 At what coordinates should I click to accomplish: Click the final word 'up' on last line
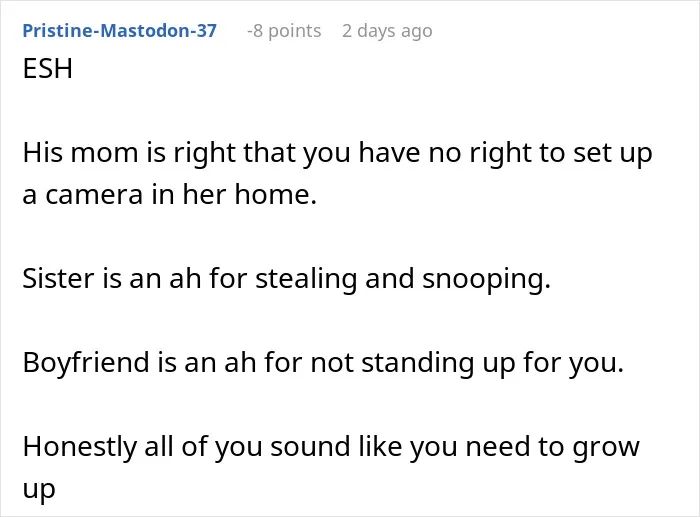tap(39, 490)
